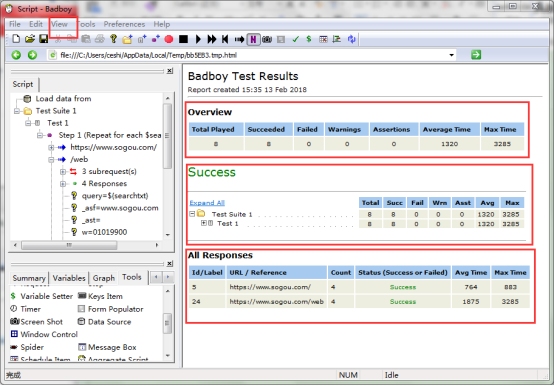This screenshot has height=386, width=554.
Task: Toggle the N navigation record mode button
Action: click(x=253, y=39)
